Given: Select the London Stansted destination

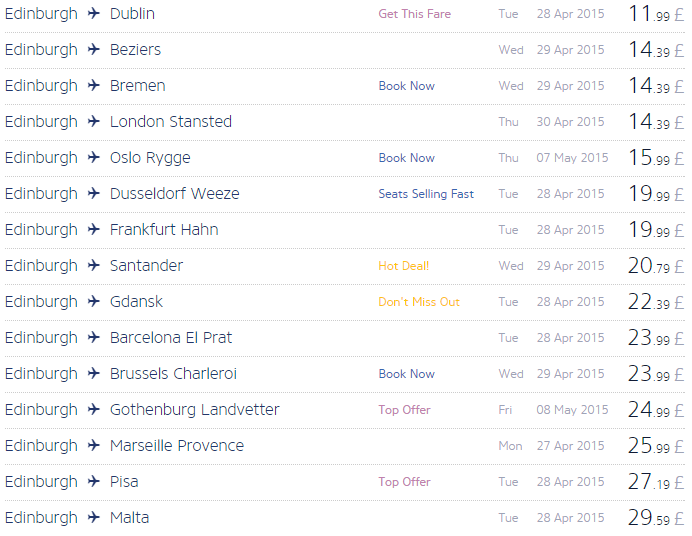Looking at the screenshot, I should (x=171, y=121).
